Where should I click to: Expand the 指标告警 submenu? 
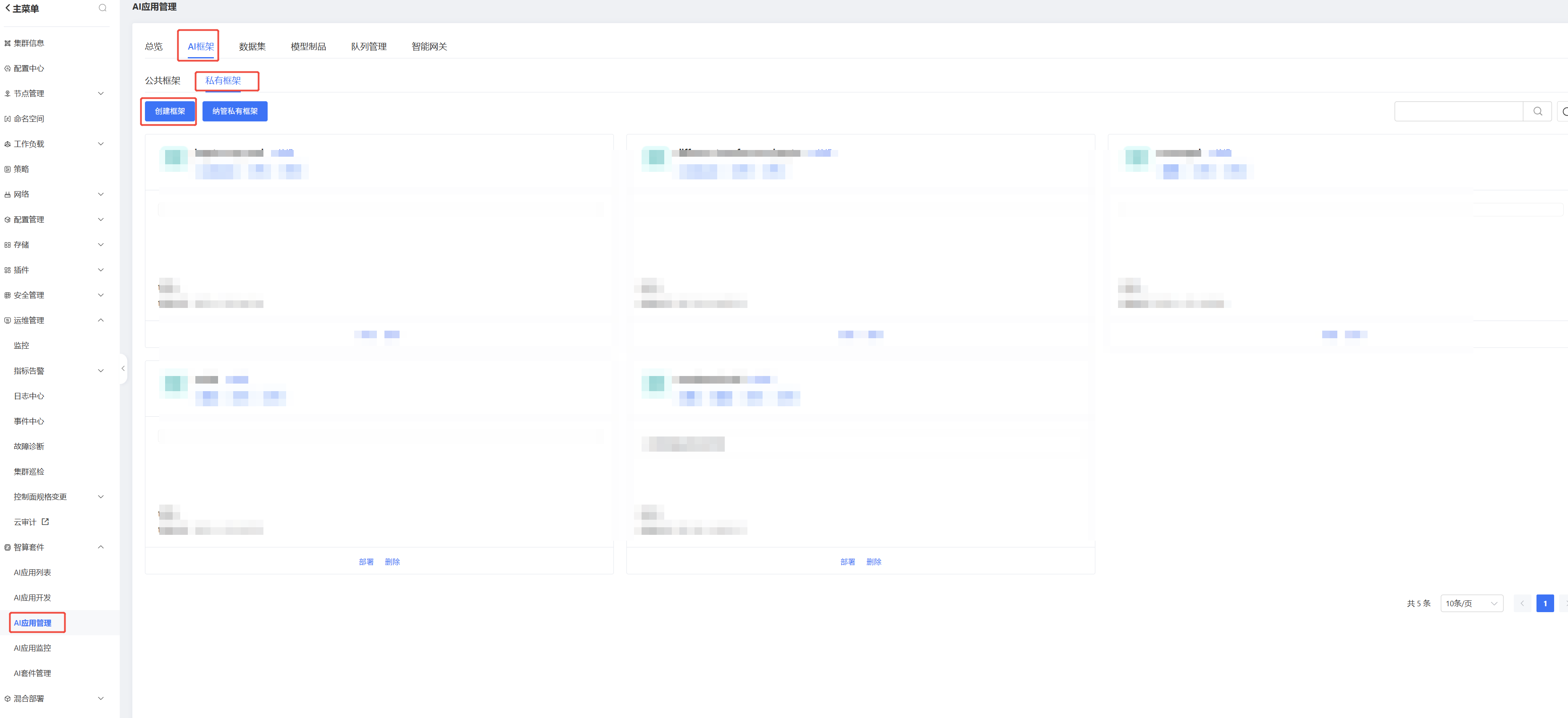101,371
